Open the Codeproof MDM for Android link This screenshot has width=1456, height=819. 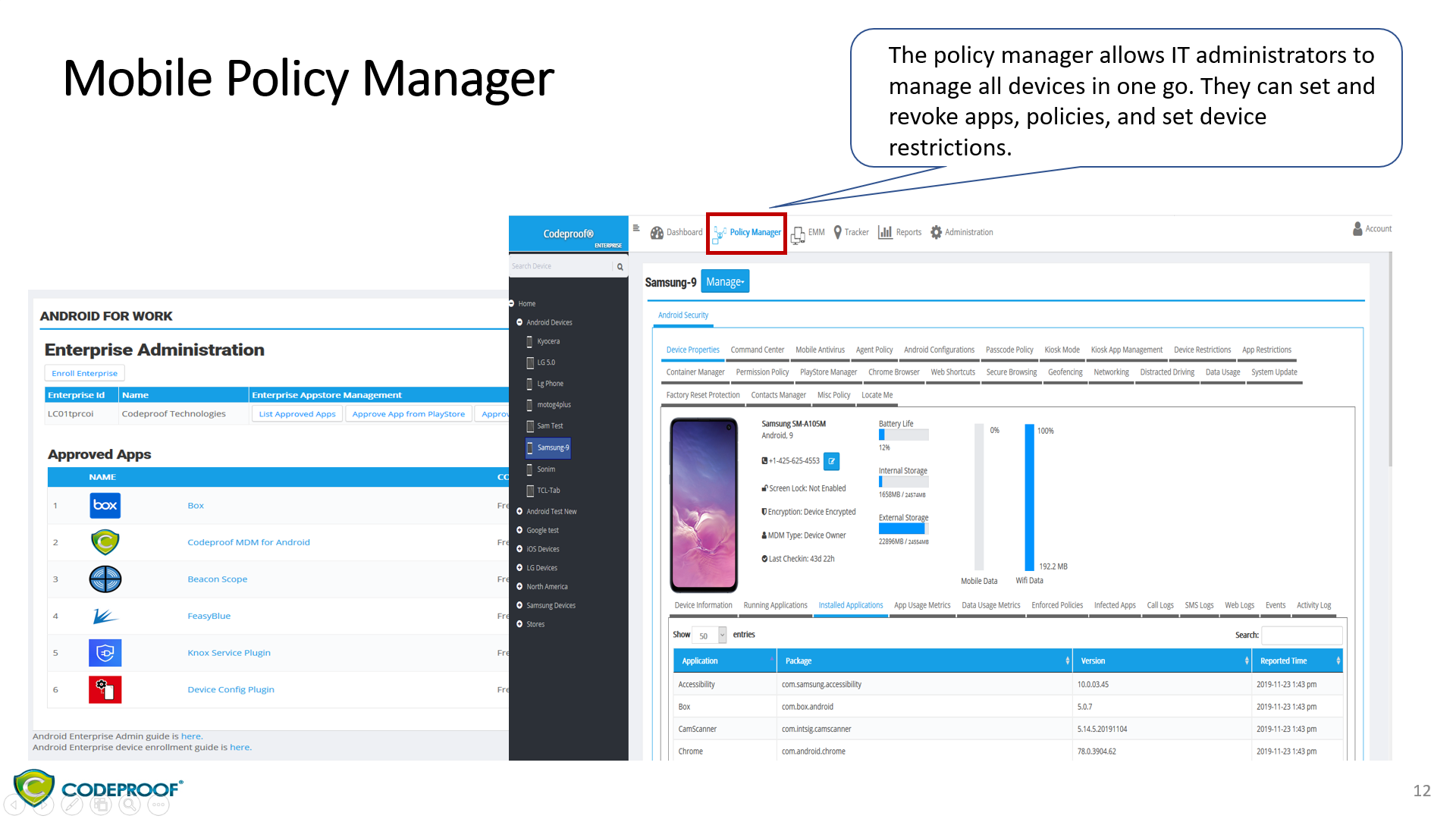249,542
